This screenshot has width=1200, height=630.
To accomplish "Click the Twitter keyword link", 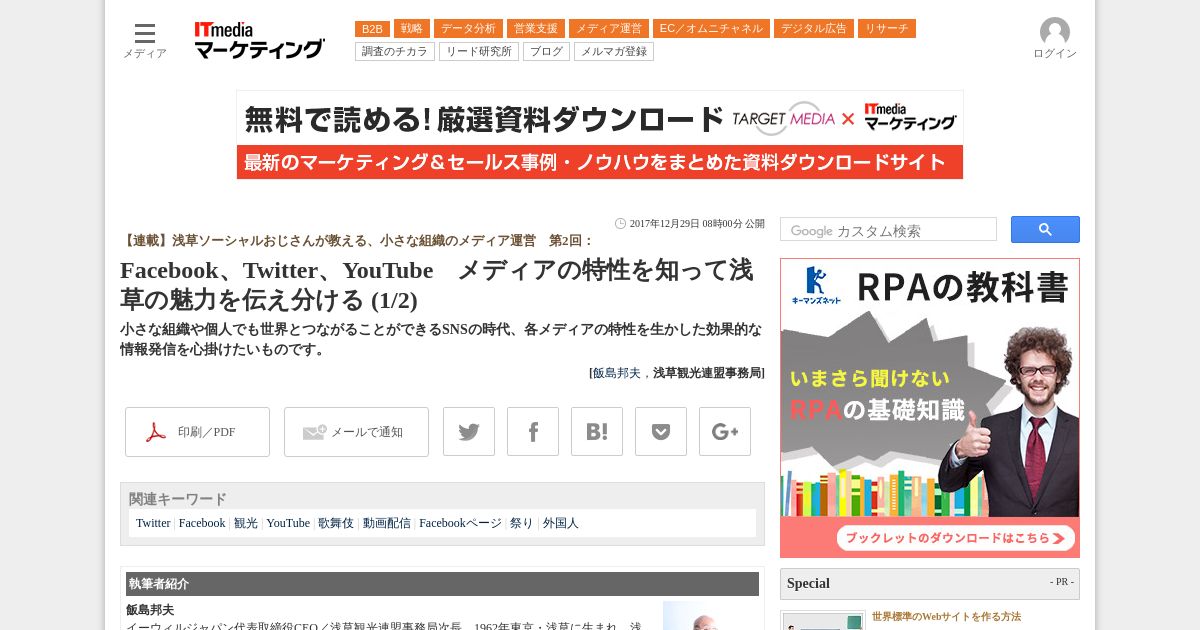I will click(x=153, y=523).
